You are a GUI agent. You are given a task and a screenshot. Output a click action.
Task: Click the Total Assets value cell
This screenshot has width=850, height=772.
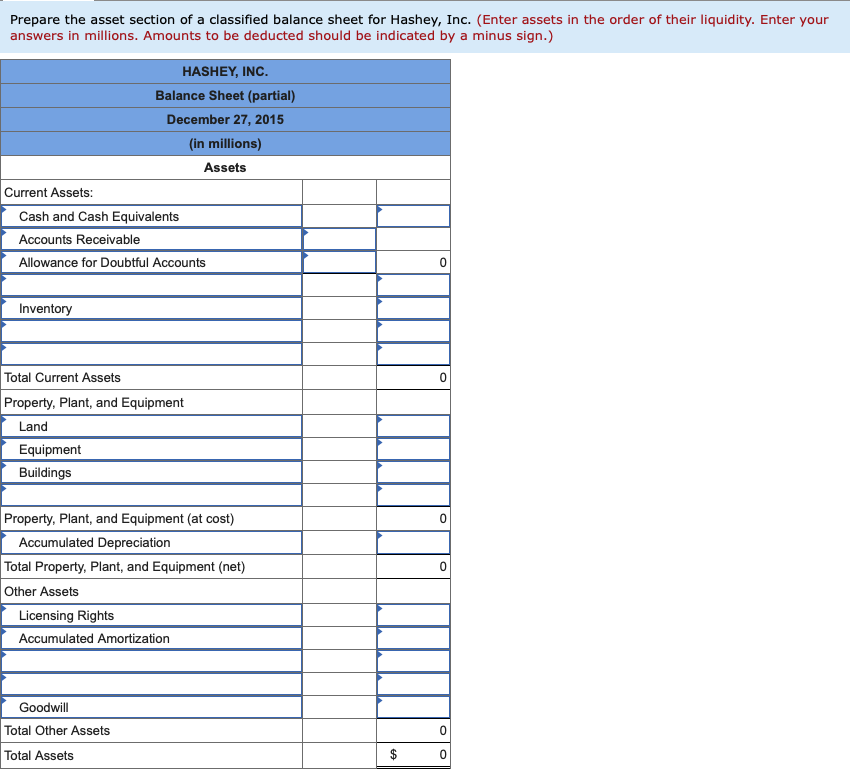(x=413, y=755)
